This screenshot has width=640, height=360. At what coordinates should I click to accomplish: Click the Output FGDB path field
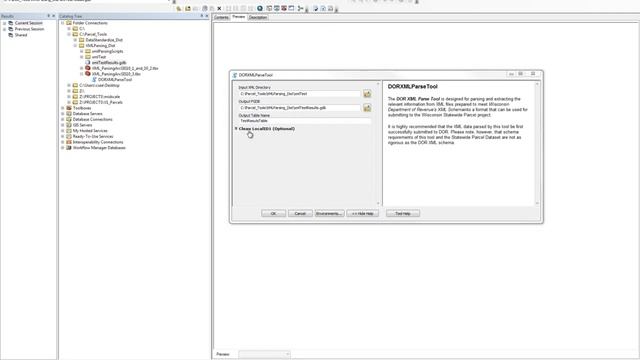(300, 108)
